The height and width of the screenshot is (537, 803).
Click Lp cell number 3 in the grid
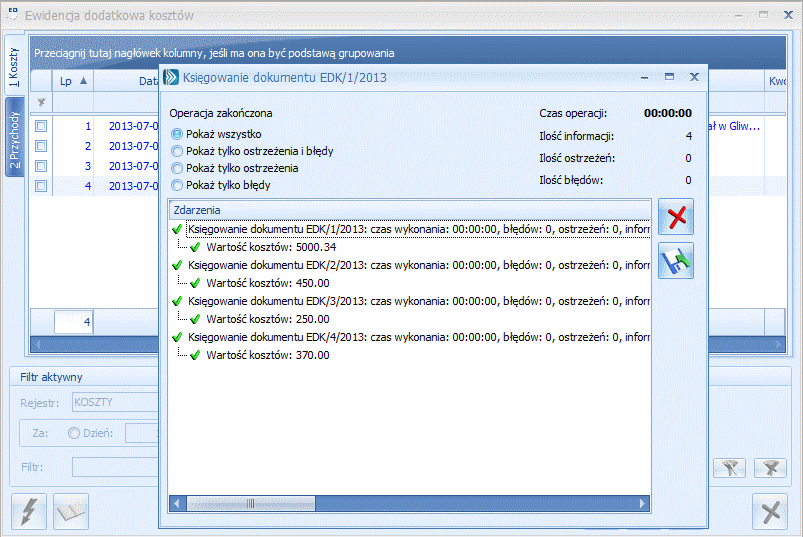click(x=73, y=166)
